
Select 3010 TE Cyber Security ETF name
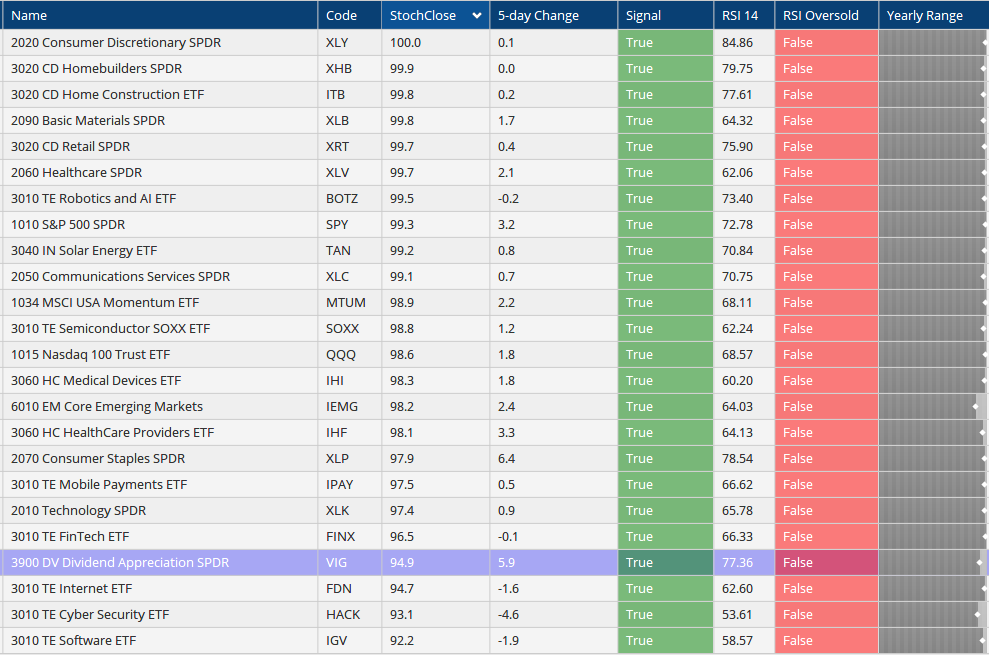[90, 614]
